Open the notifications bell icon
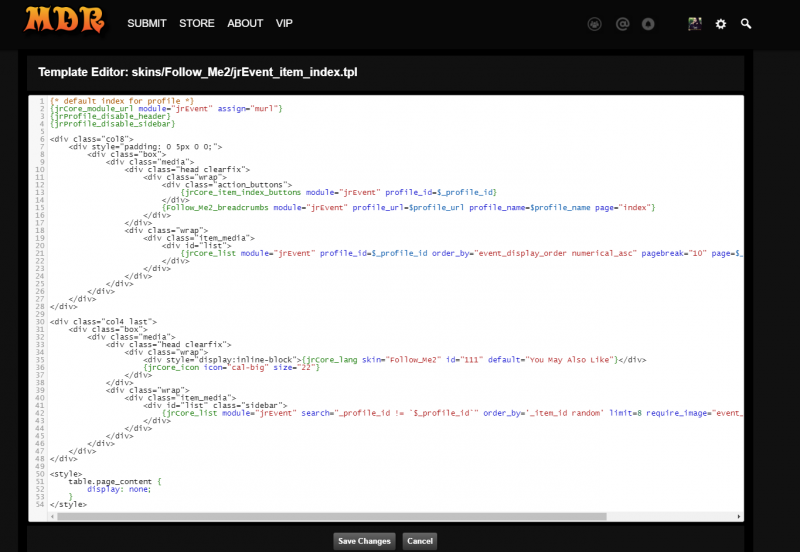This screenshot has width=800, height=552. [648, 23]
